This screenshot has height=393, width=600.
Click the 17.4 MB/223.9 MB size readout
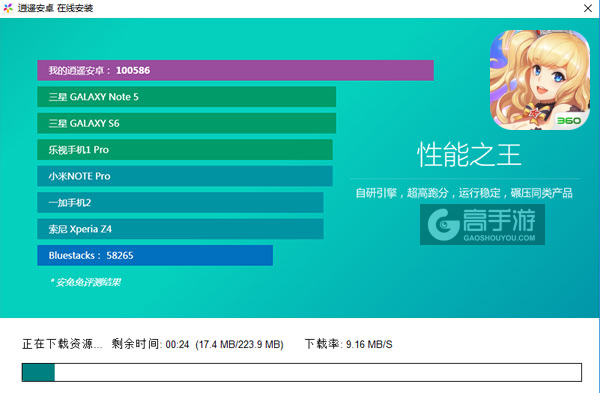click(239, 344)
